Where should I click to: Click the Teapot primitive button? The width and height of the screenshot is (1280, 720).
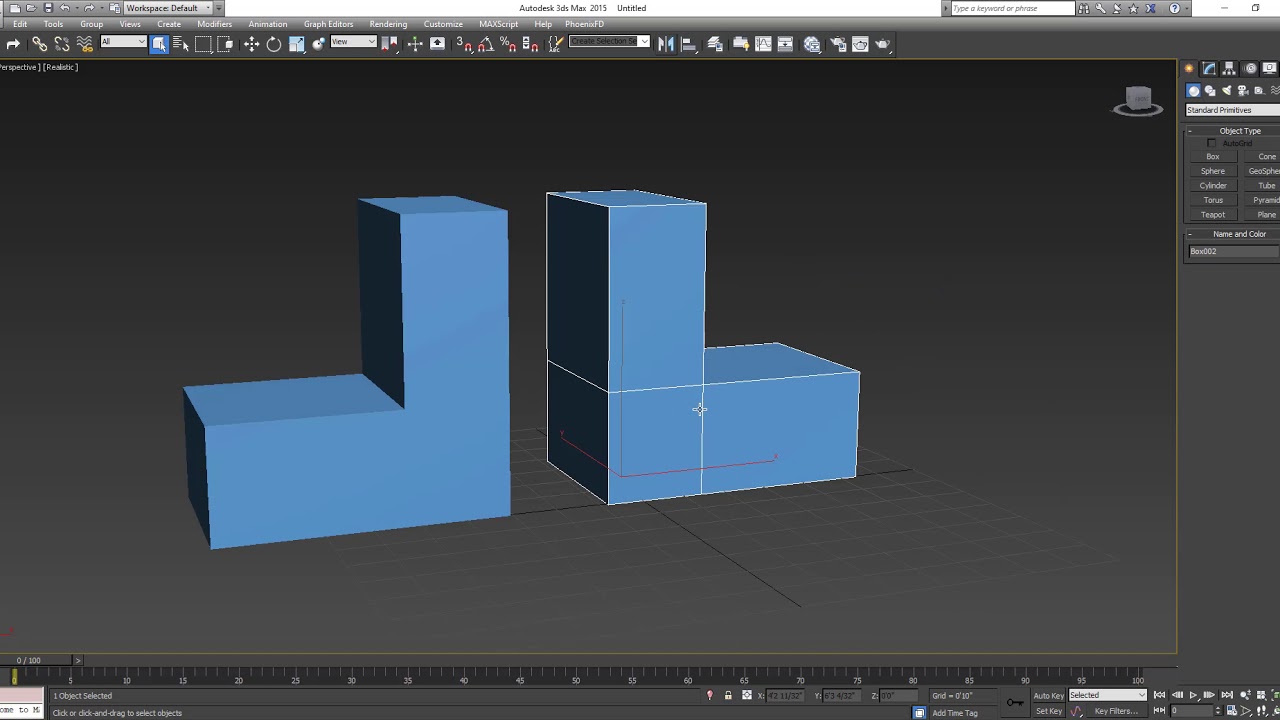pos(1213,215)
